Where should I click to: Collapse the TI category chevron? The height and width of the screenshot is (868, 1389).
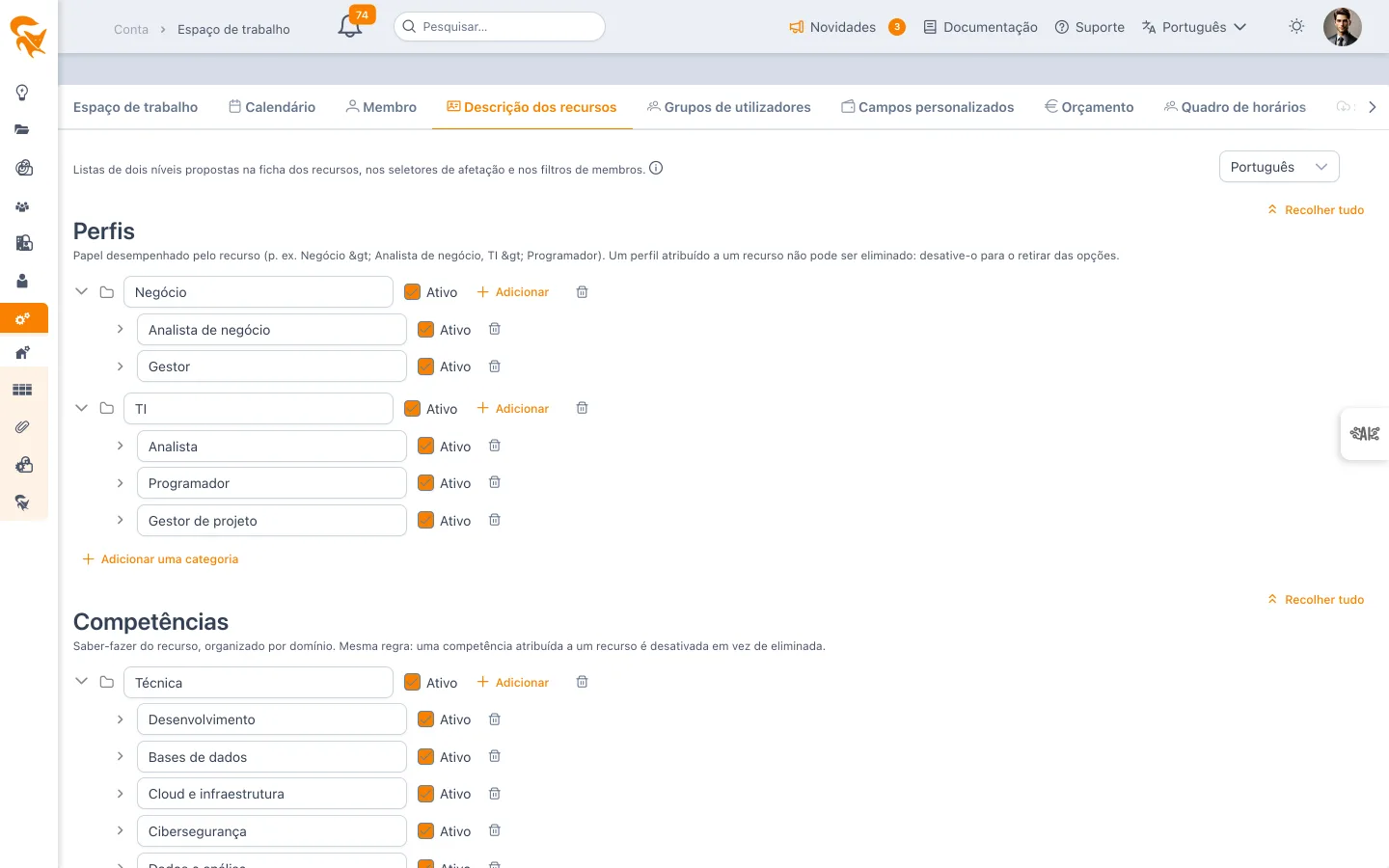pos(82,408)
